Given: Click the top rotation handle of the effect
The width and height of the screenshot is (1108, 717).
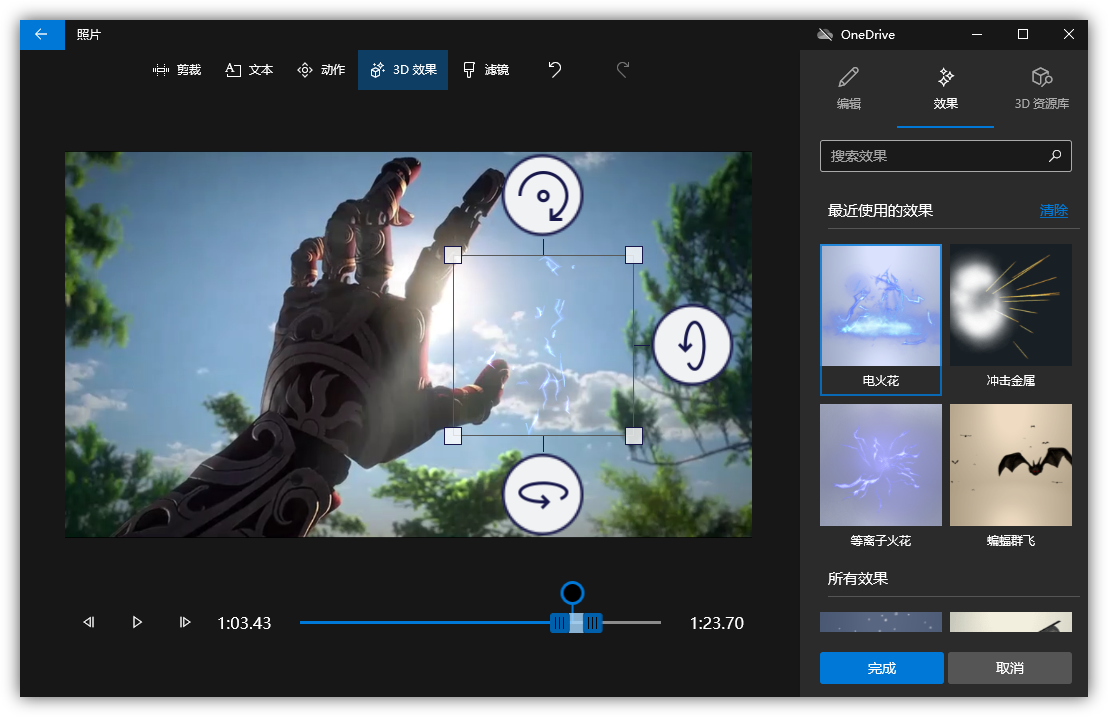Looking at the screenshot, I should point(543,196).
